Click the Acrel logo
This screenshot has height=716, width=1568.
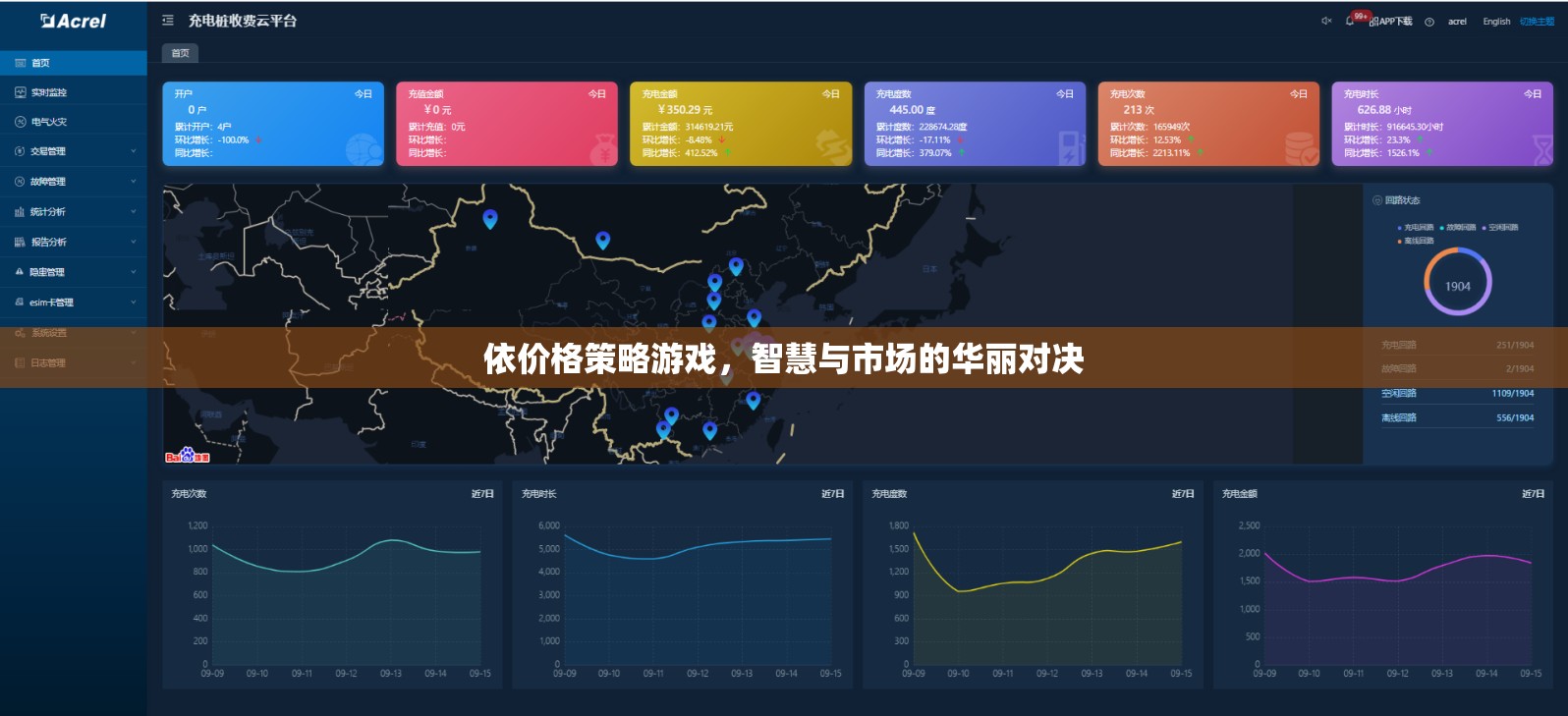tap(73, 21)
